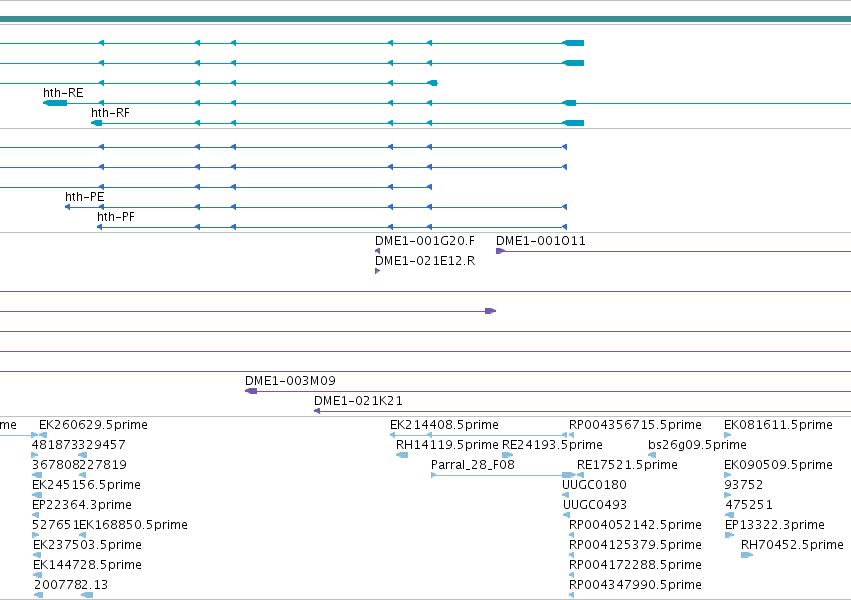Click the EP13322.3prime label

pos(775,525)
